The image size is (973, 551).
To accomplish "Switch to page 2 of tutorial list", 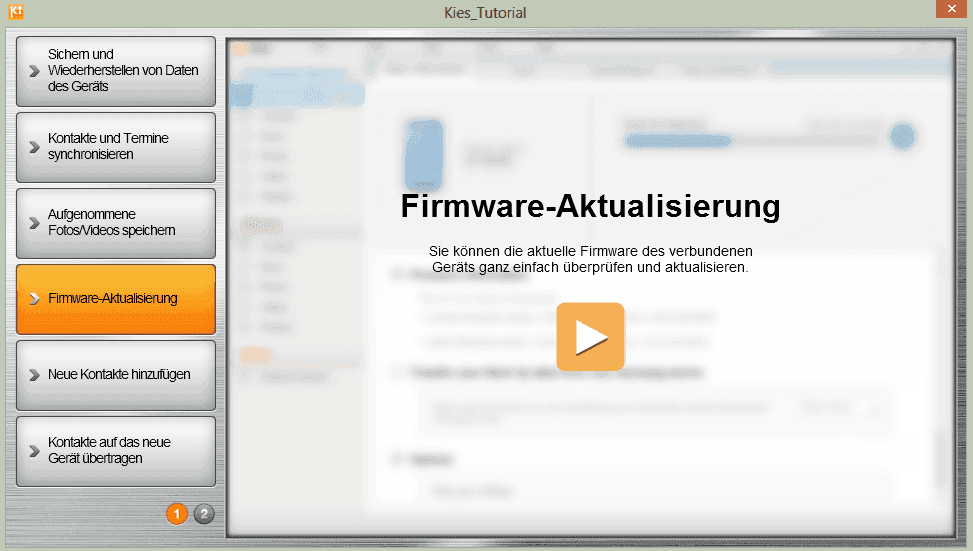I will click(204, 514).
